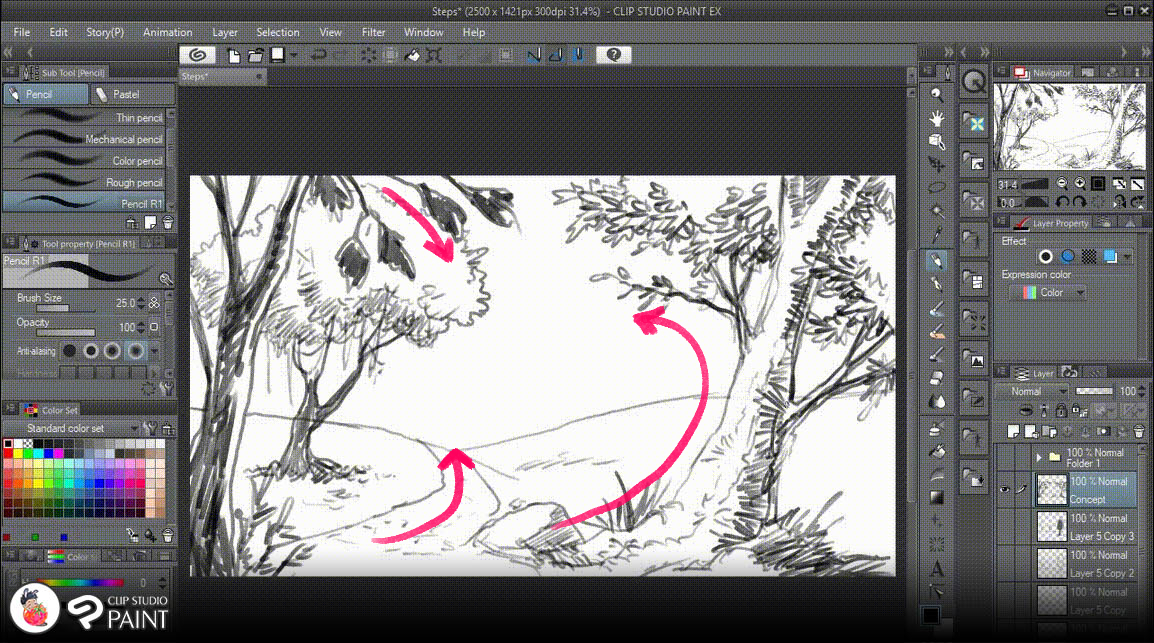Select the Text tool letter A
Viewport: 1154px width, 643px height.
[936, 568]
